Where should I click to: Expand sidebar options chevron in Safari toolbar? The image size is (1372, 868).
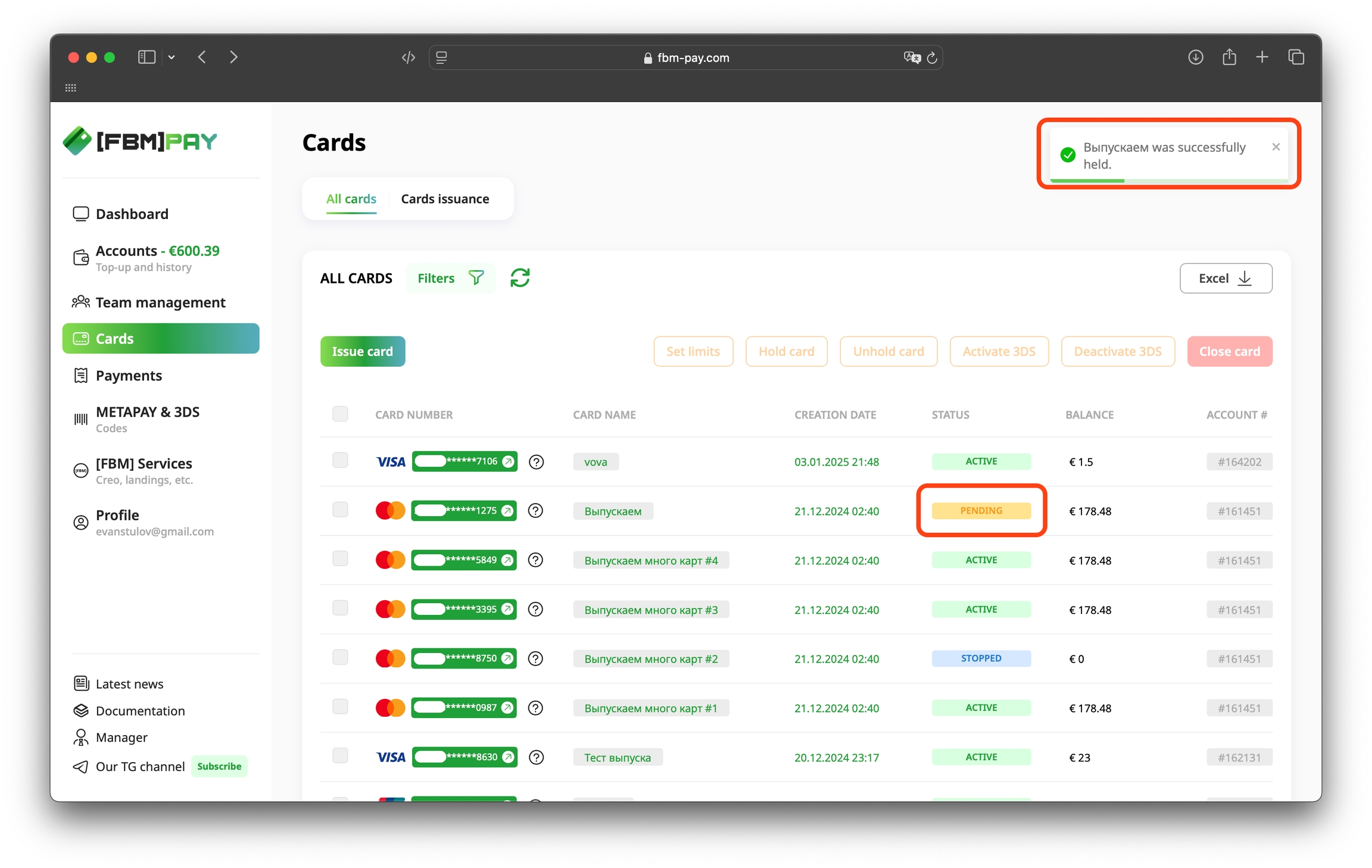[171, 57]
